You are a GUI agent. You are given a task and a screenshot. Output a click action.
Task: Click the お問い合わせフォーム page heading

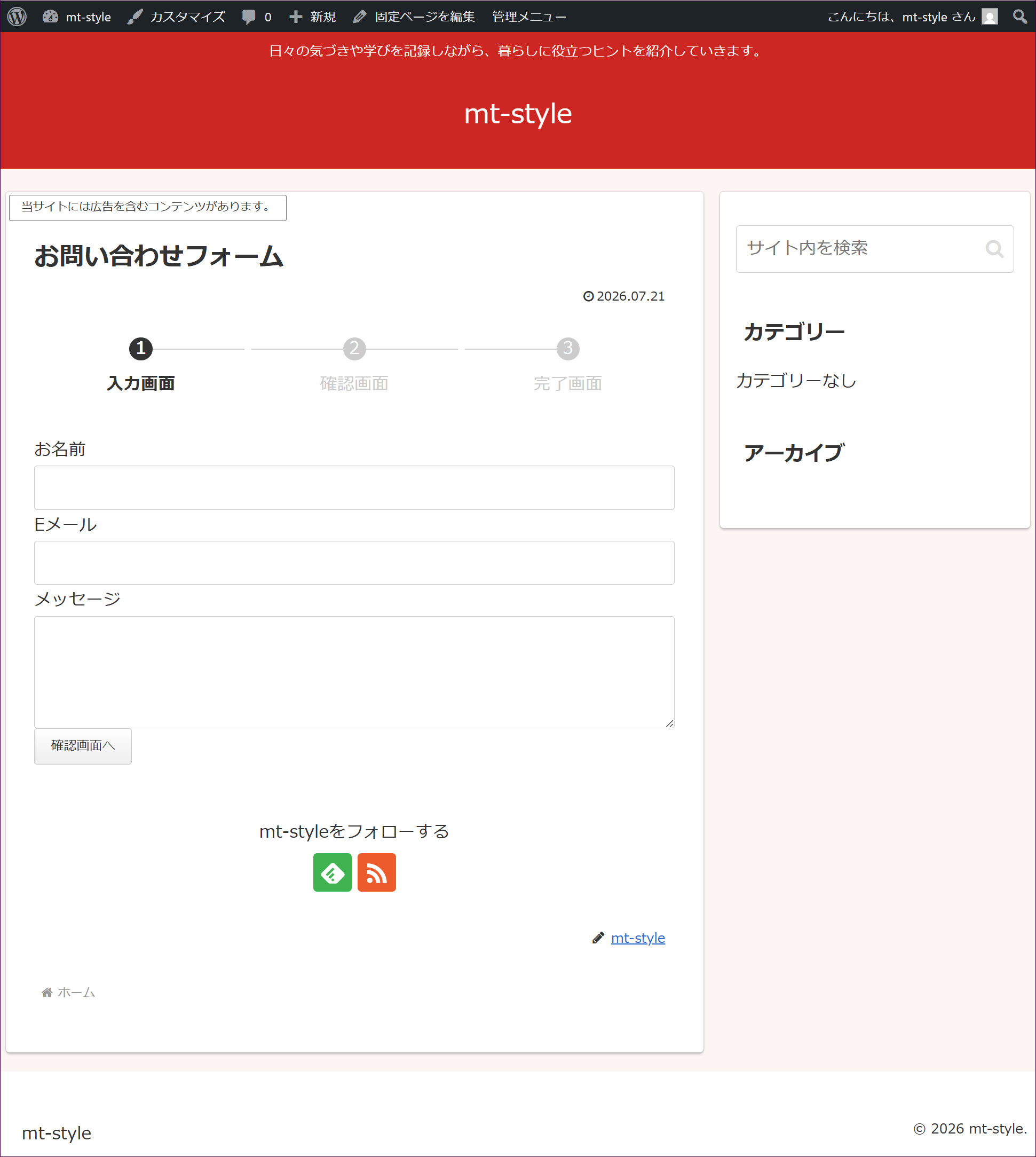[159, 256]
